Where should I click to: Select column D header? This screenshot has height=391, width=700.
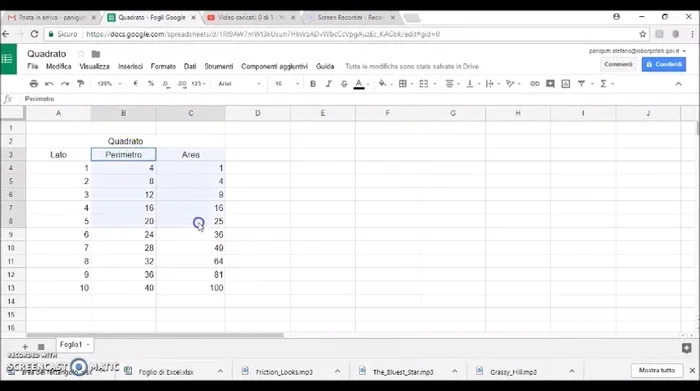[258, 113]
